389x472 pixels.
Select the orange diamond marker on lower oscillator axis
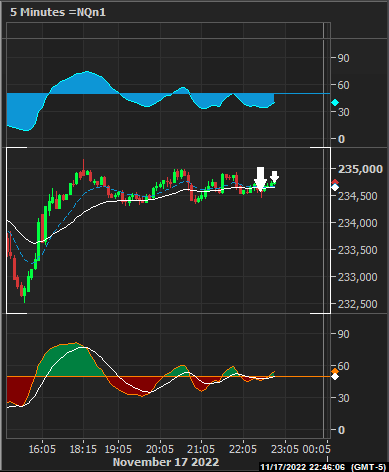click(335, 371)
